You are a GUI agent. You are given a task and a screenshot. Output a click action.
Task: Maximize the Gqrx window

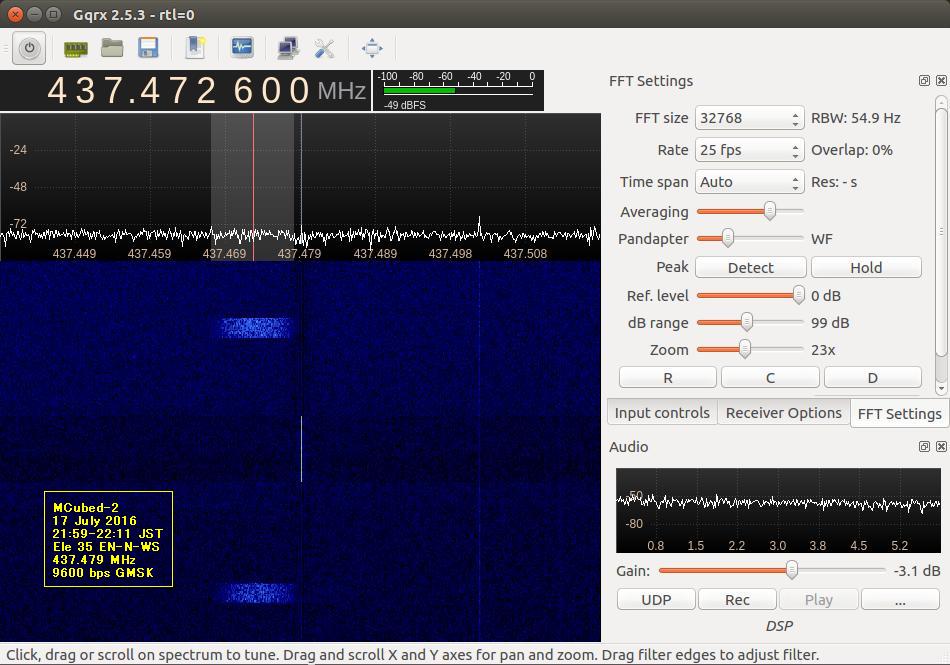(x=53, y=14)
